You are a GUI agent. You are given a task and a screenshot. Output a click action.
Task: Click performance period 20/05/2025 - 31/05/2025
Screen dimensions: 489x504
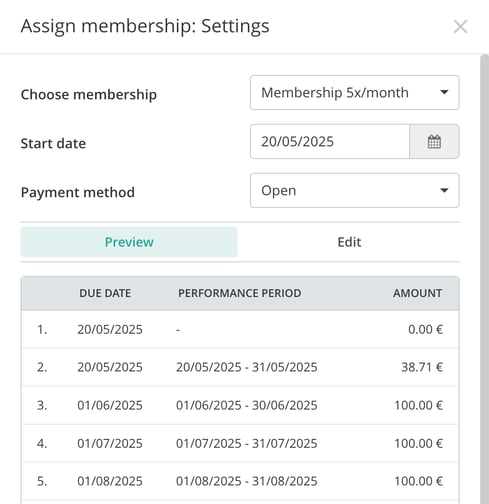pos(247,367)
